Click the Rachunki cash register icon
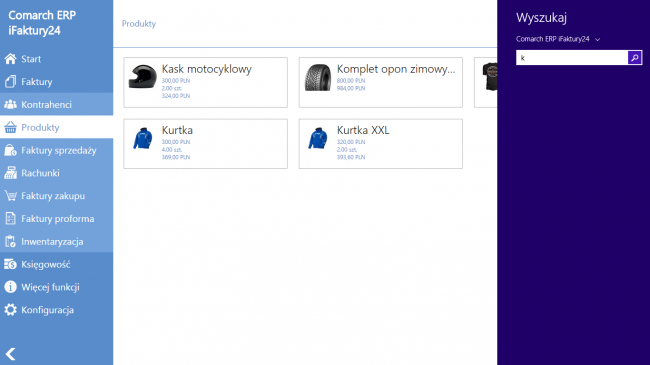650x365 pixels. (10, 173)
